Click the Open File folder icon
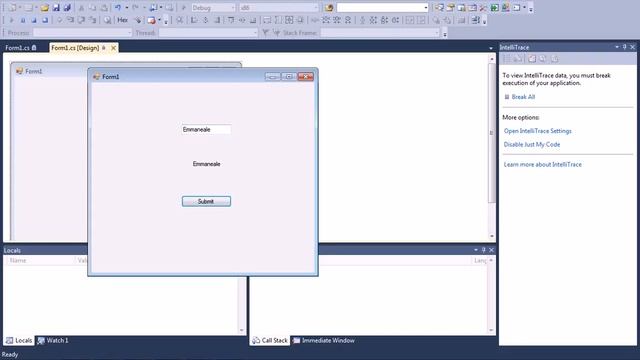Screen dimensions: 640x360 tap(44, 8)
